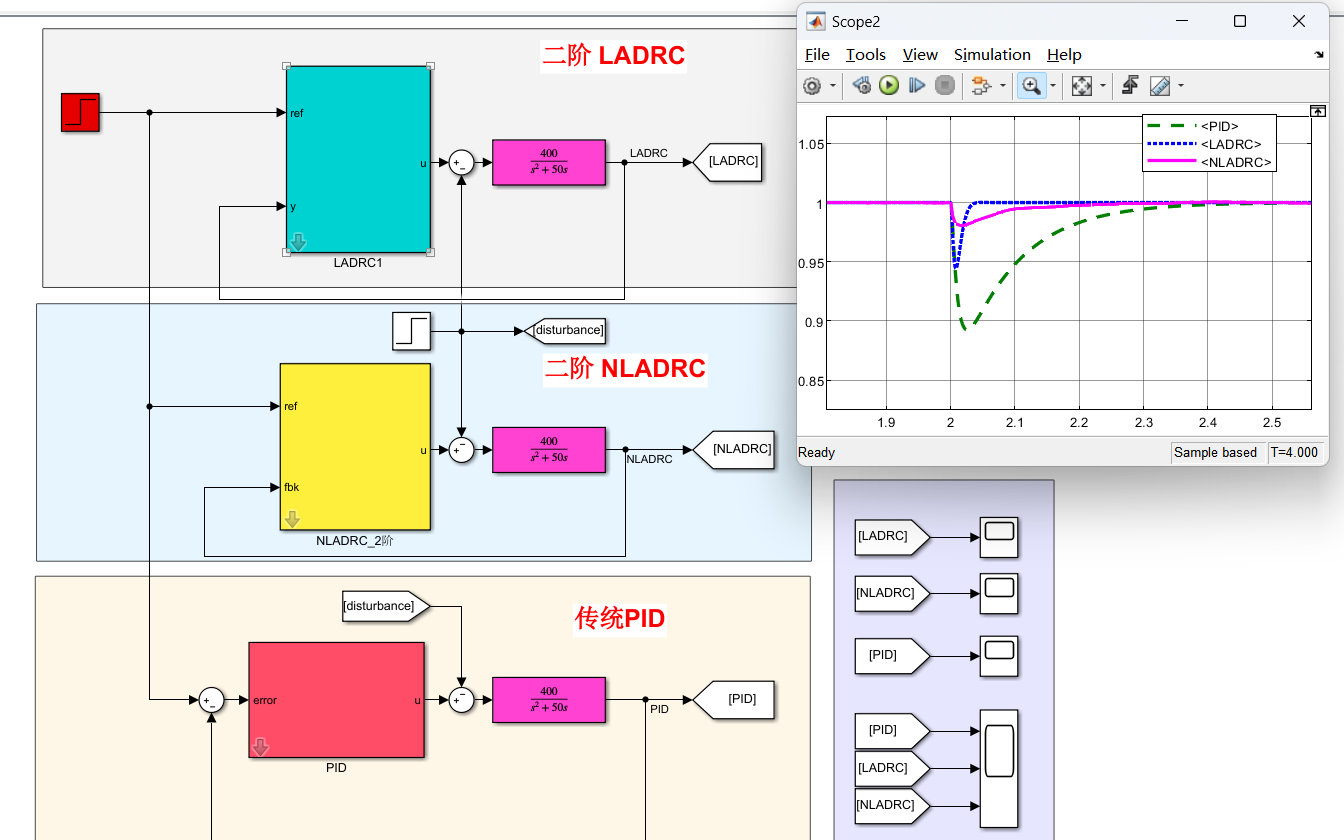Select the [disturbance] Goto block

[x=565, y=330]
